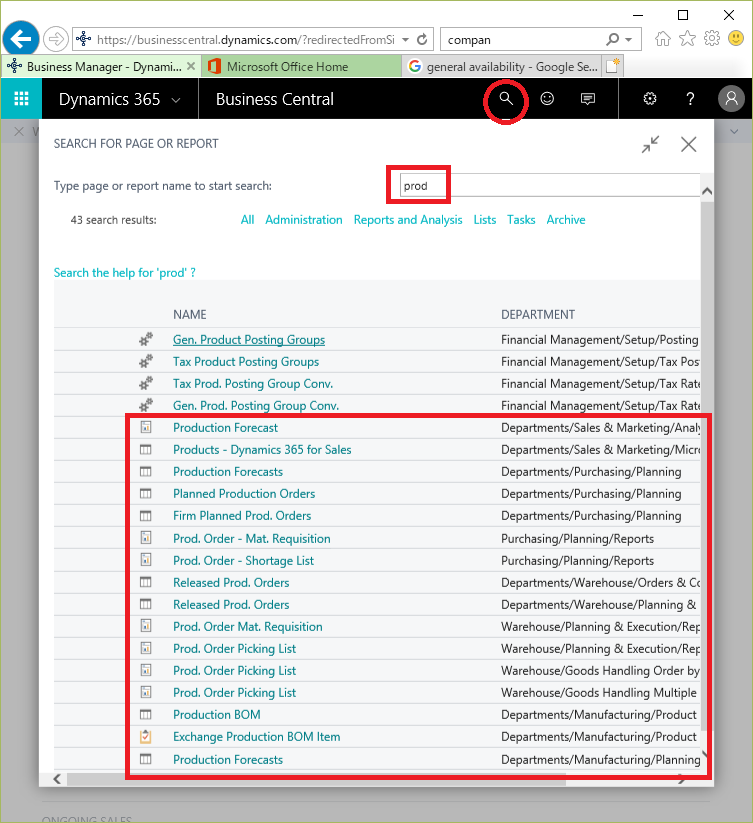This screenshot has width=753, height=823.
Task: Collapse the search dialog with shrink arrows
Action: [x=650, y=144]
